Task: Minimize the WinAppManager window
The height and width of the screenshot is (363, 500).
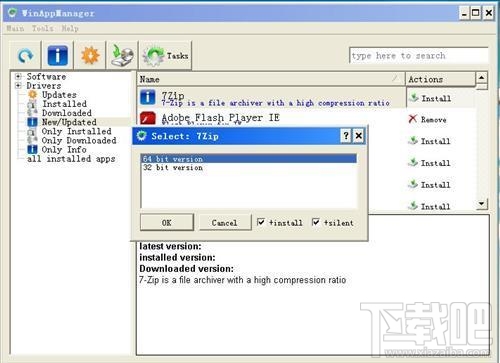Action: click(x=464, y=13)
